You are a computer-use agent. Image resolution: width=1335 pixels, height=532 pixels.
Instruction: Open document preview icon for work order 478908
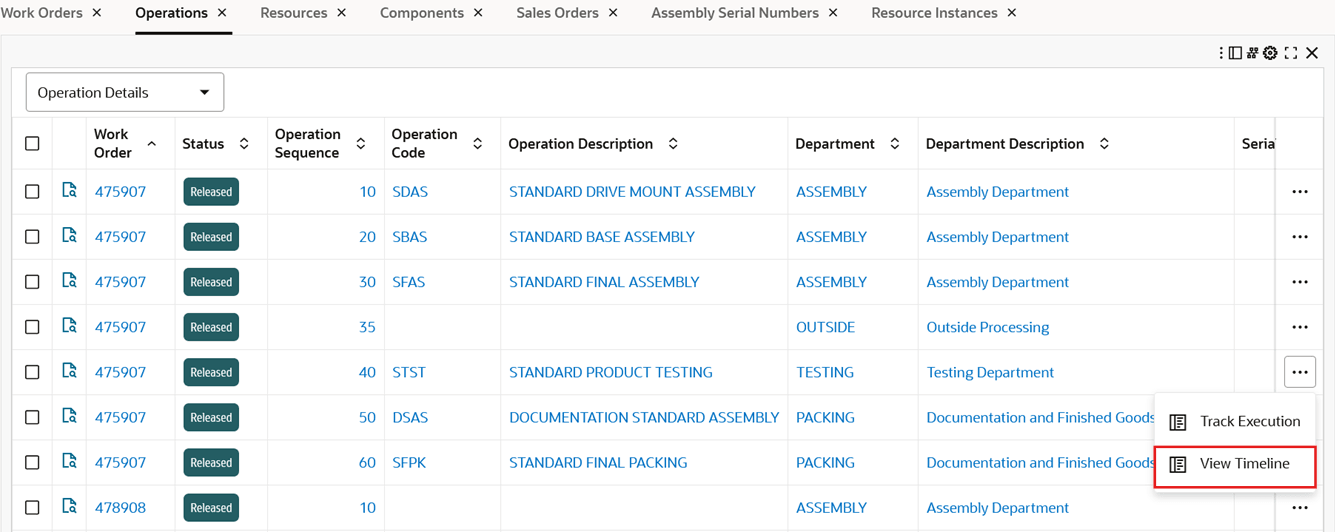point(69,506)
